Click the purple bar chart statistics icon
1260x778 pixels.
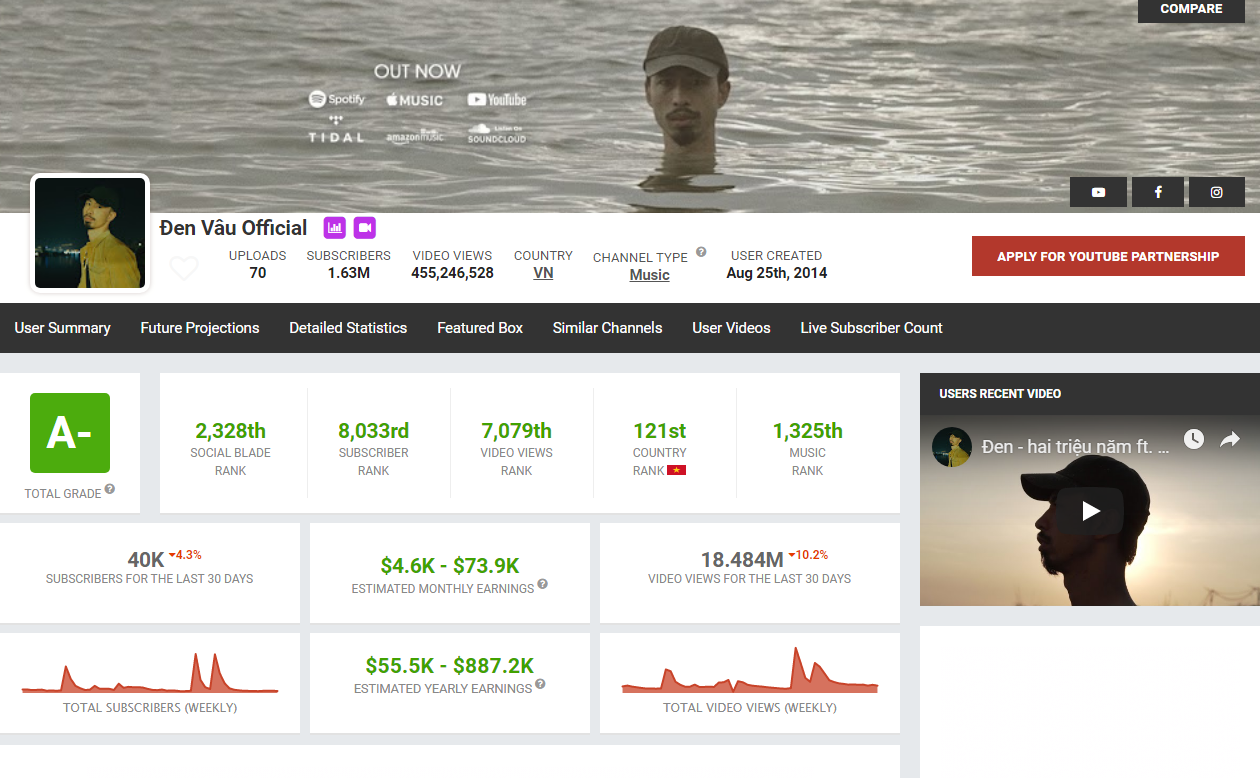[335, 227]
